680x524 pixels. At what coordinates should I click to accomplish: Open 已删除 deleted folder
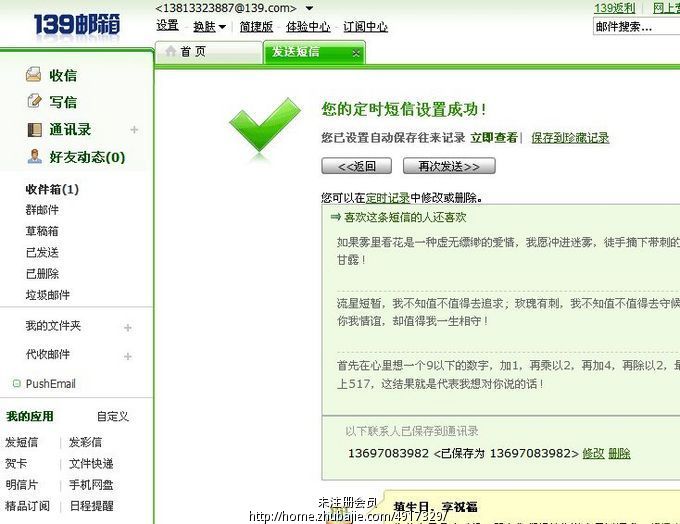coord(42,274)
